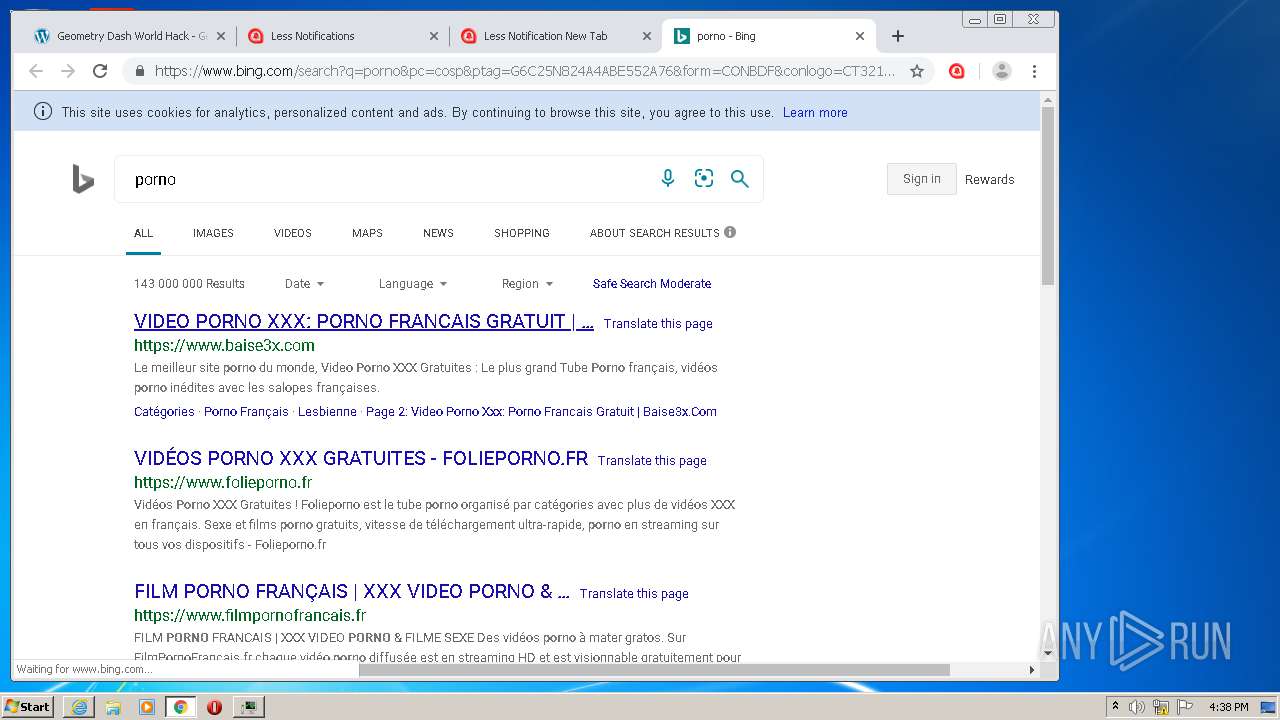This screenshot has height=720, width=1280.
Task: Close the Less Notification New Tab tab
Action: coord(646,36)
